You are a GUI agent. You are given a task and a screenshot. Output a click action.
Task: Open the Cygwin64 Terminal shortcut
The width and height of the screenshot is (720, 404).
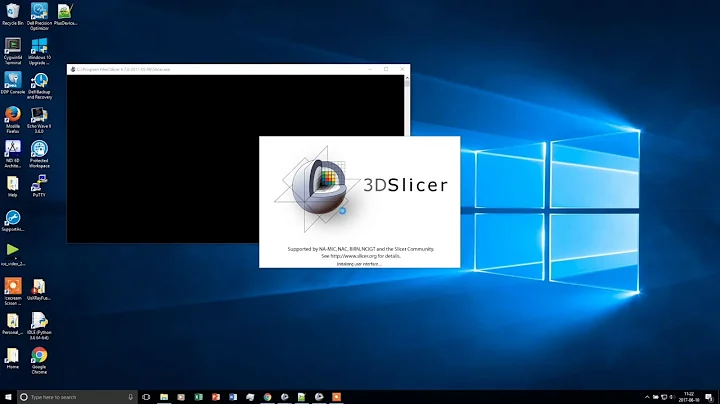(x=12, y=51)
